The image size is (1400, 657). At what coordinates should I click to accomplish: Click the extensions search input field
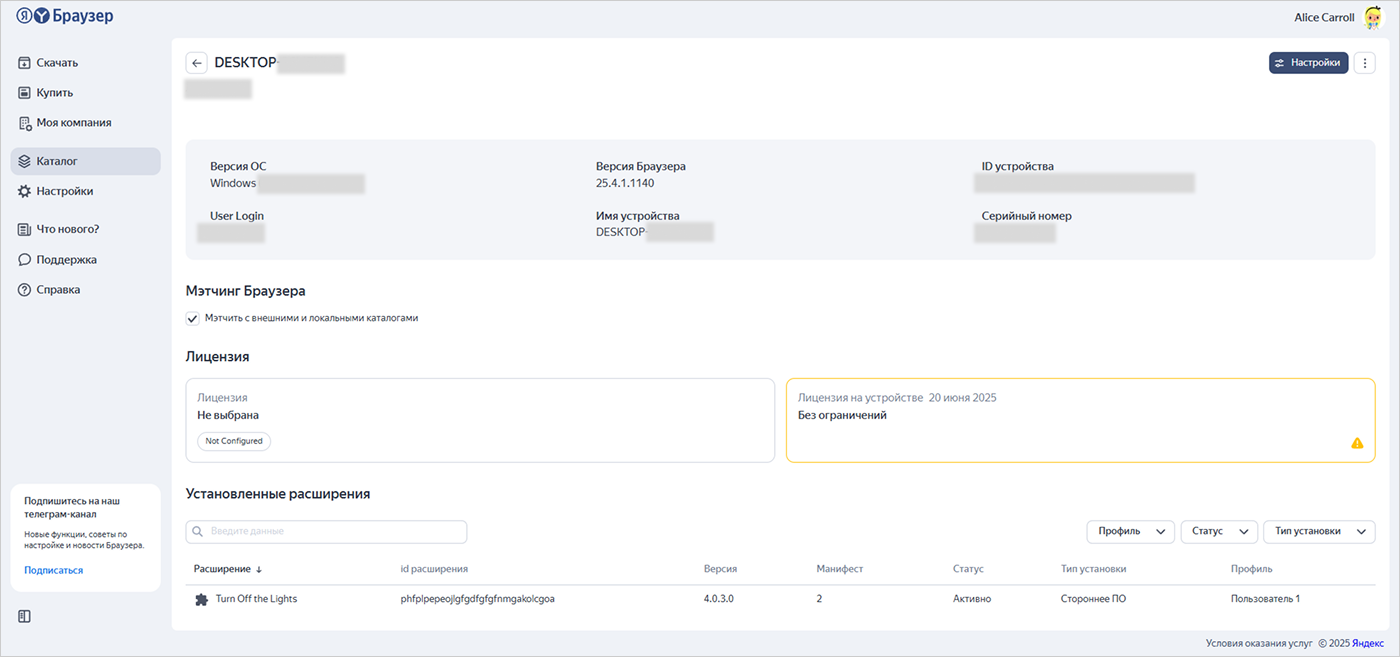coord(326,532)
